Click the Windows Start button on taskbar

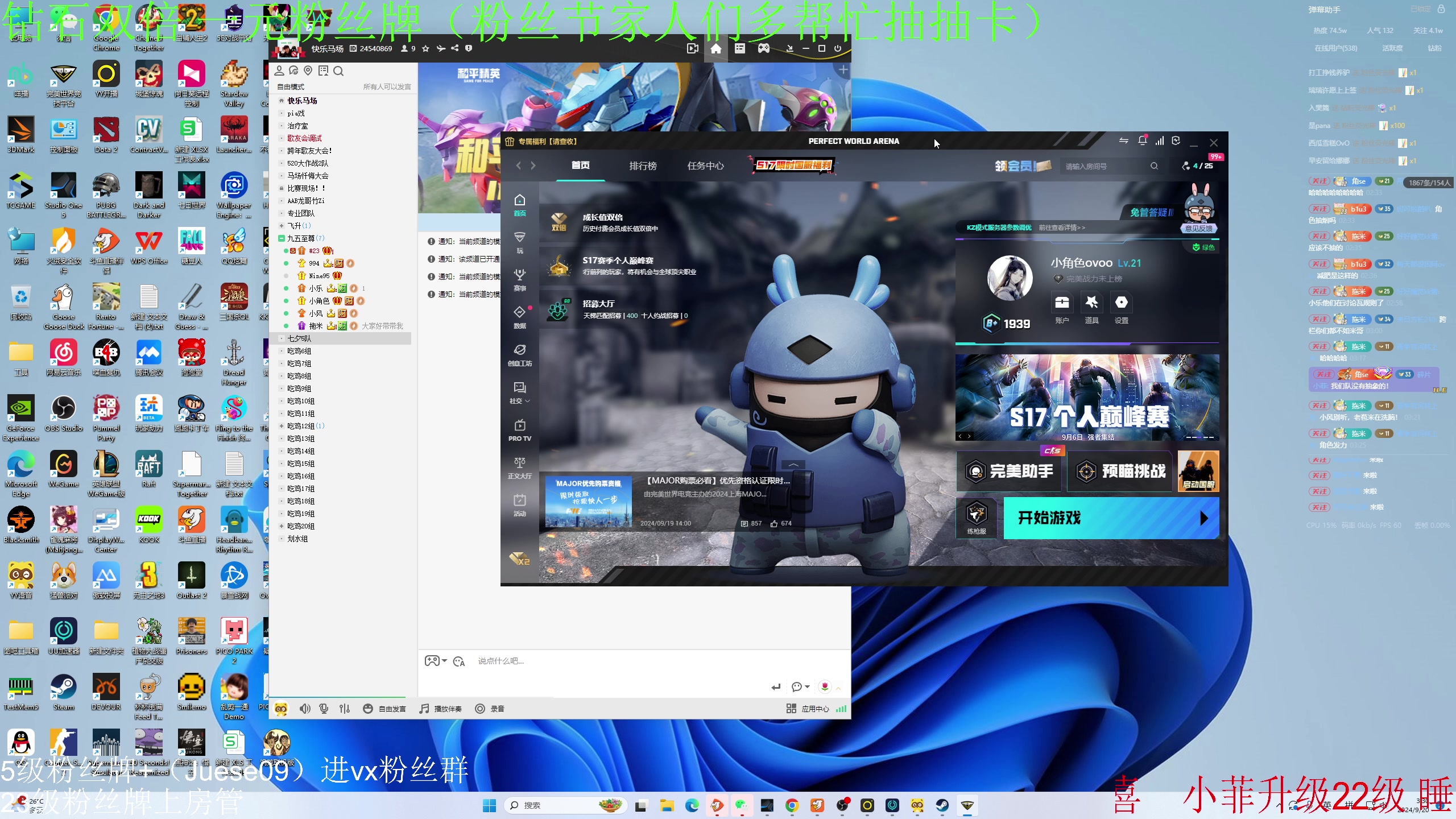(489, 805)
